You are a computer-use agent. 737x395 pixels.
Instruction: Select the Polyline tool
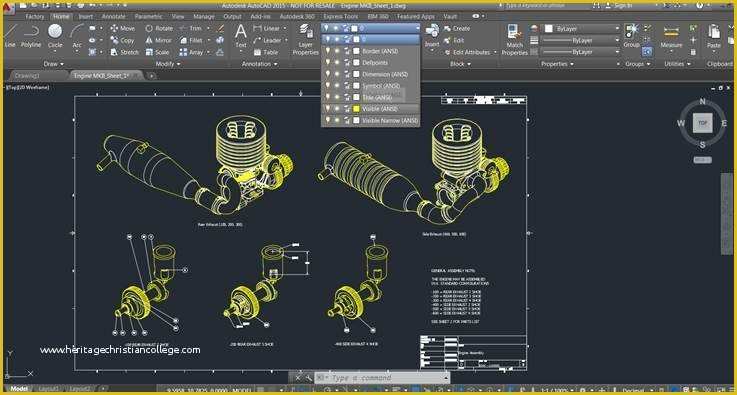point(31,35)
